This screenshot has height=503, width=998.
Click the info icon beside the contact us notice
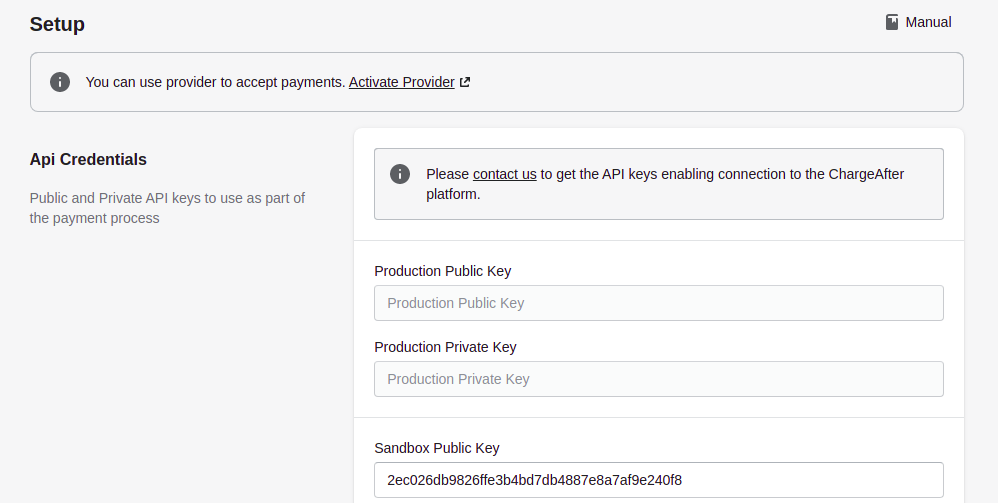point(400,174)
